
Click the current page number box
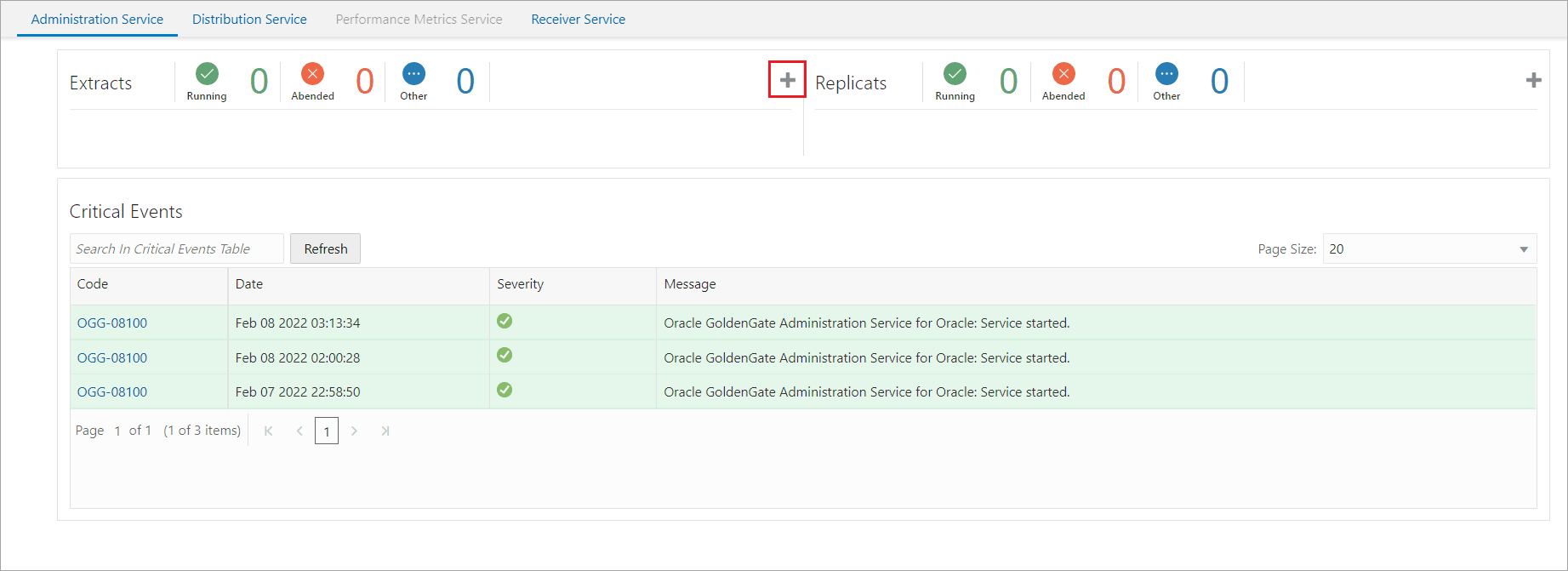(327, 431)
